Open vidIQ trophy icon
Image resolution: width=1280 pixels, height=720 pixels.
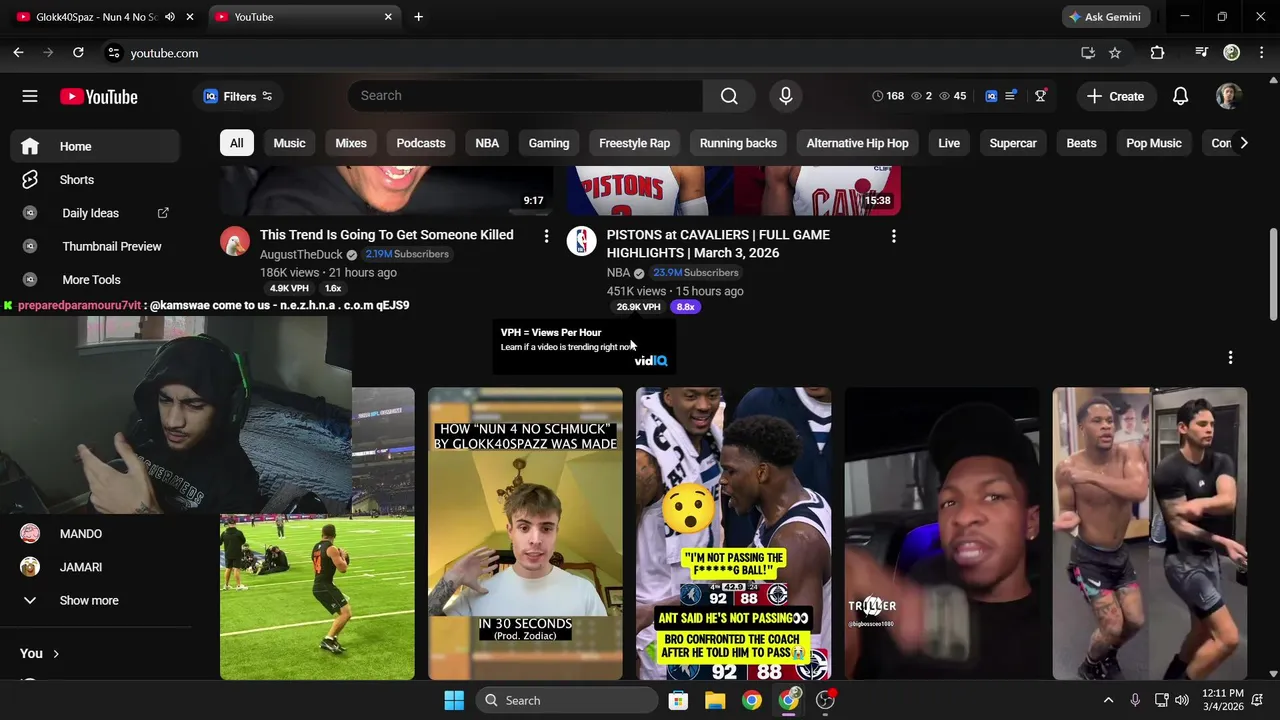(x=1041, y=96)
